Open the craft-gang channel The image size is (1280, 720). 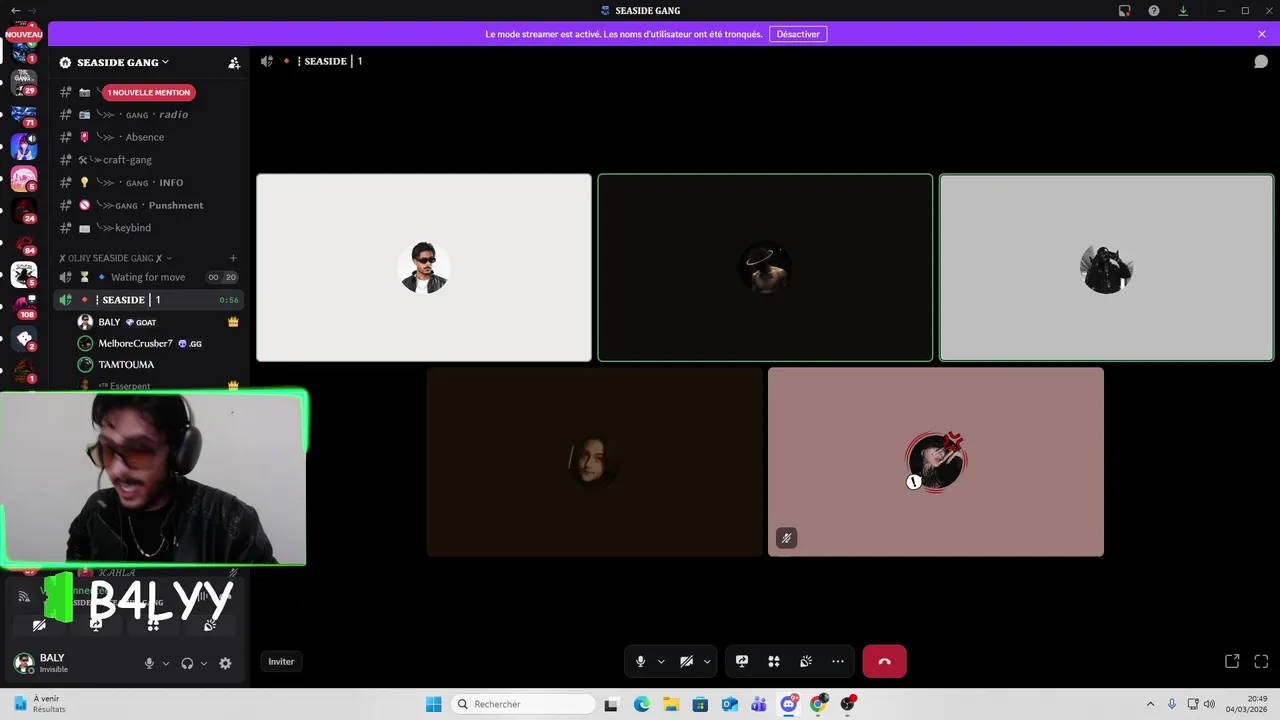pyautogui.click(x=150, y=160)
